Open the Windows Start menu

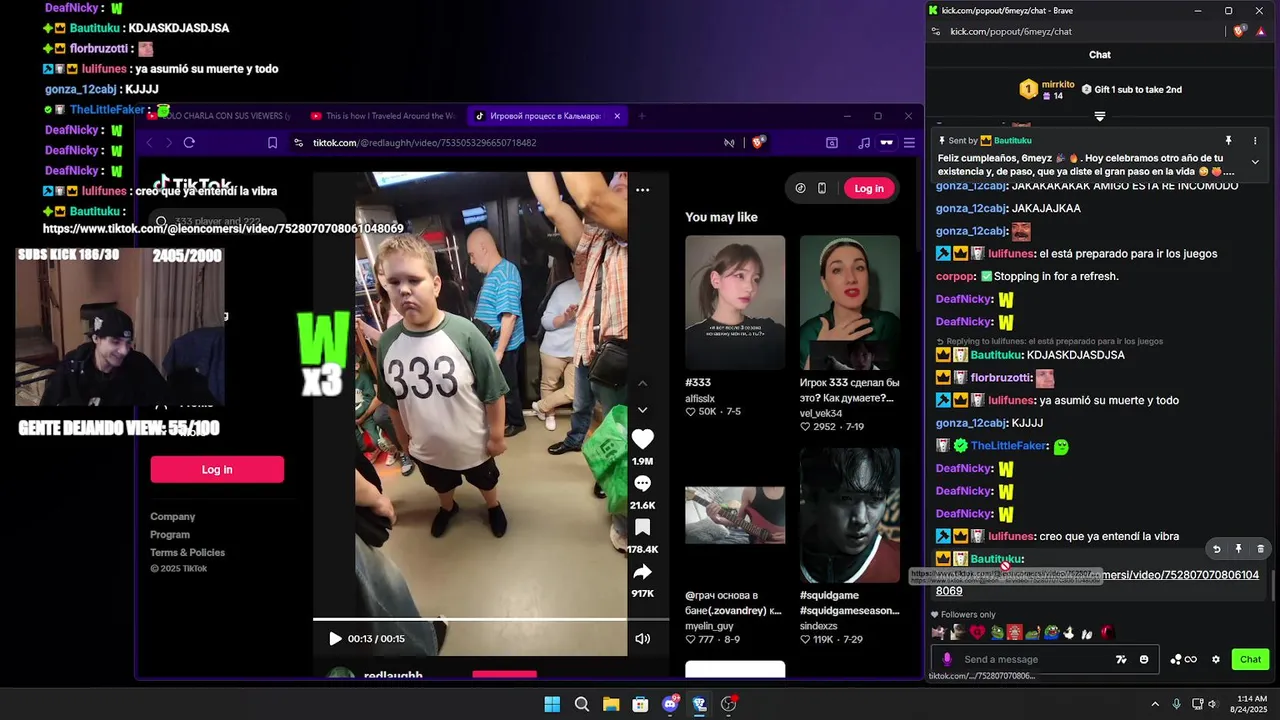552,704
